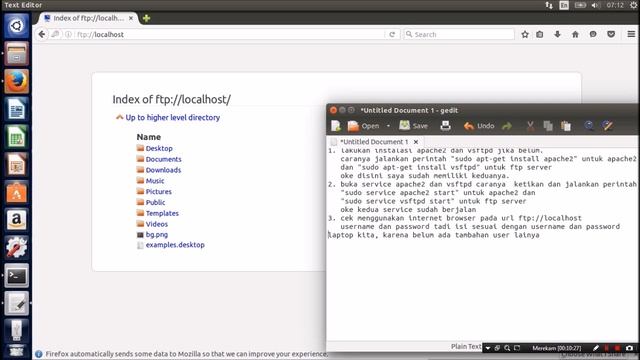Open System Settings from launcher
640x360 pixels.
(x=16, y=248)
